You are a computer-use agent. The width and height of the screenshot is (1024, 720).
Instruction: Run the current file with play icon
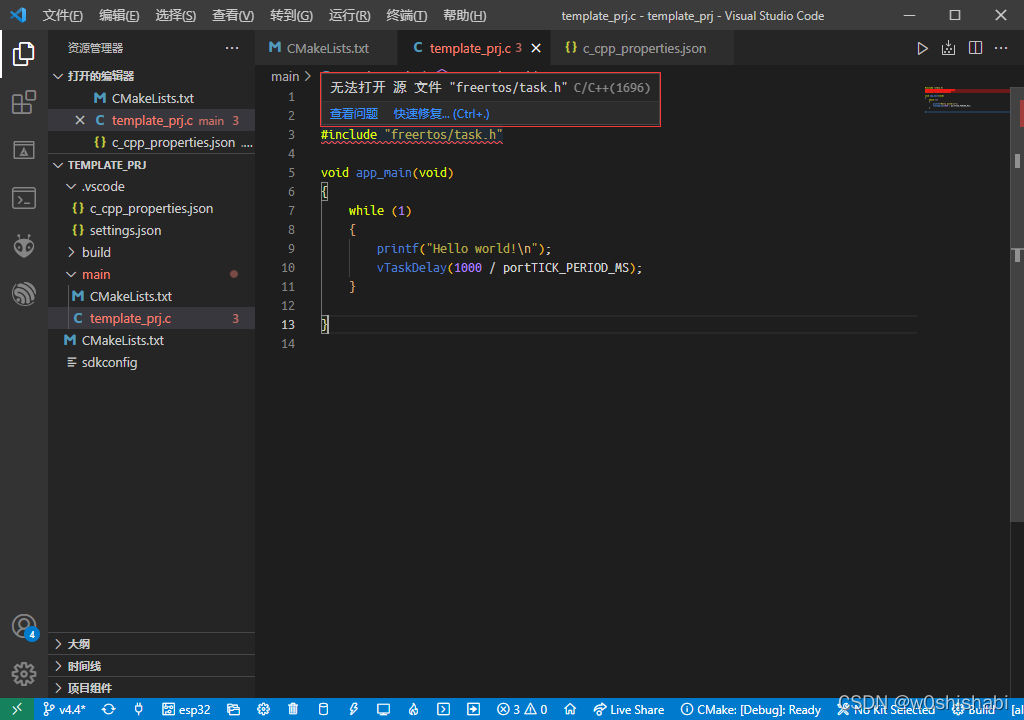click(x=922, y=48)
